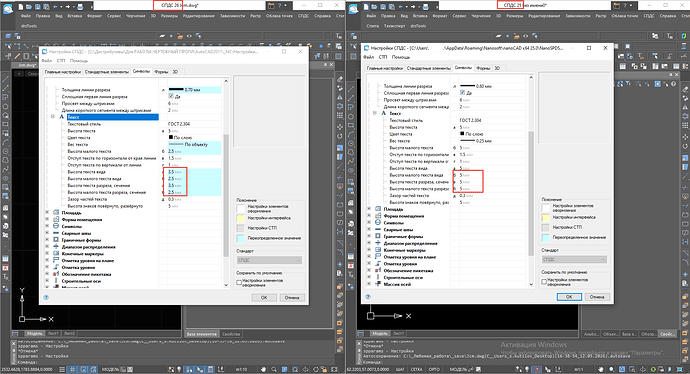Toggle ШАГ mode in СПДС 25 status bar
690x374 pixels.
pos(400,369)
